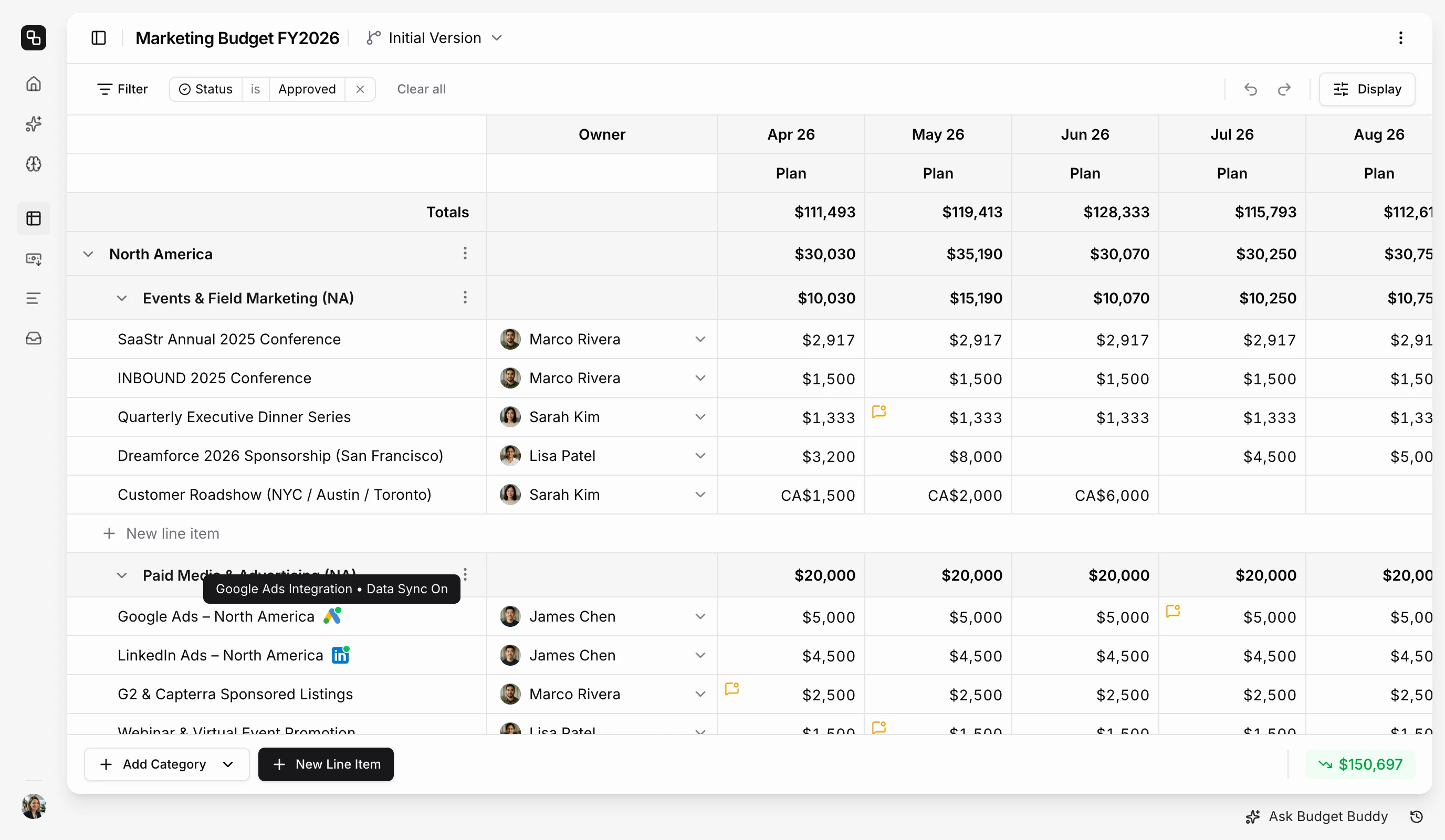Click the Marketing Budget FY2026 title
Screen dimensions: 1445x840
pos(237,38)
